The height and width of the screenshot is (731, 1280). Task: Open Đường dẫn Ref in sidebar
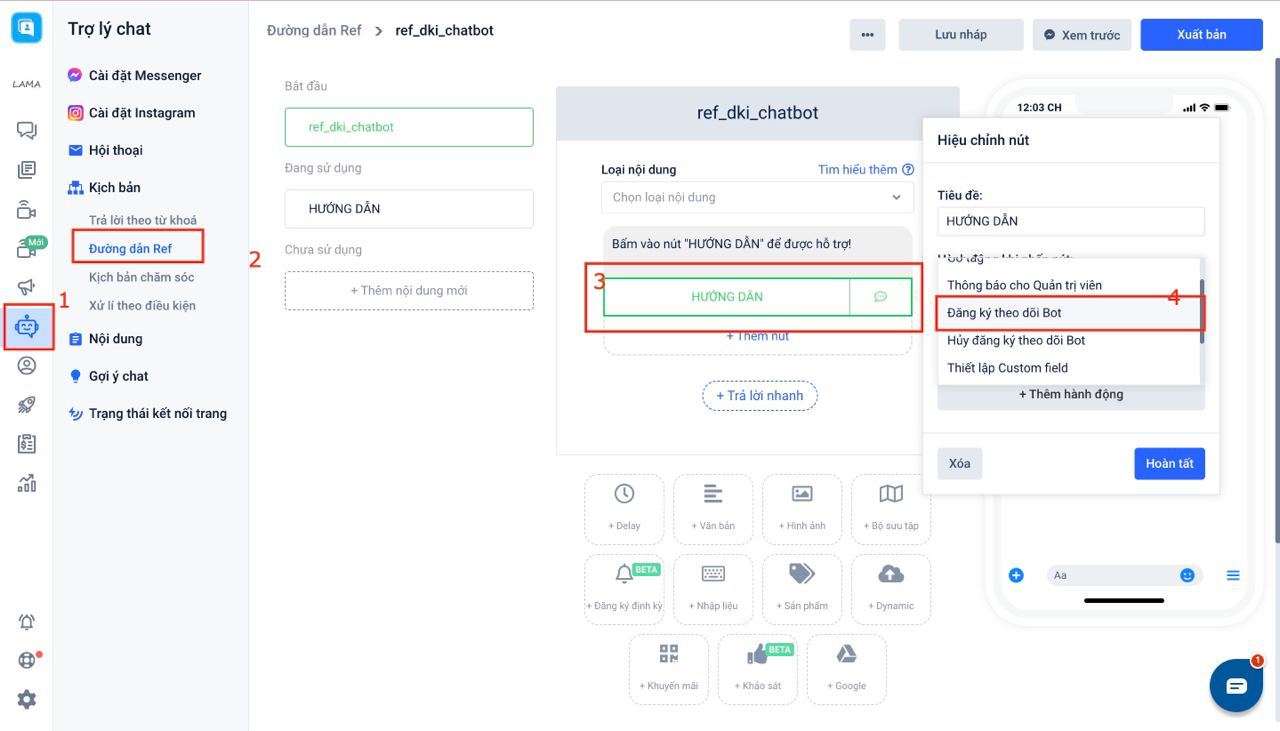point(130,248)
